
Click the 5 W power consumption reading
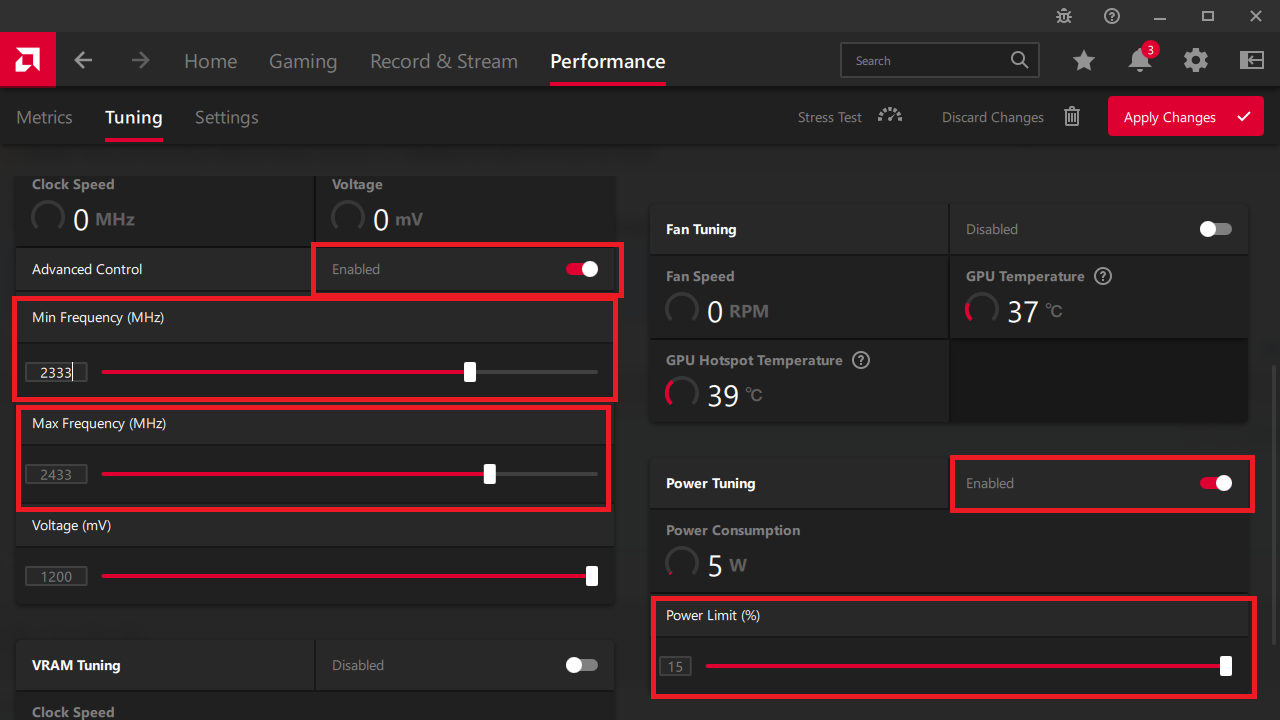(x=727, y=565)
